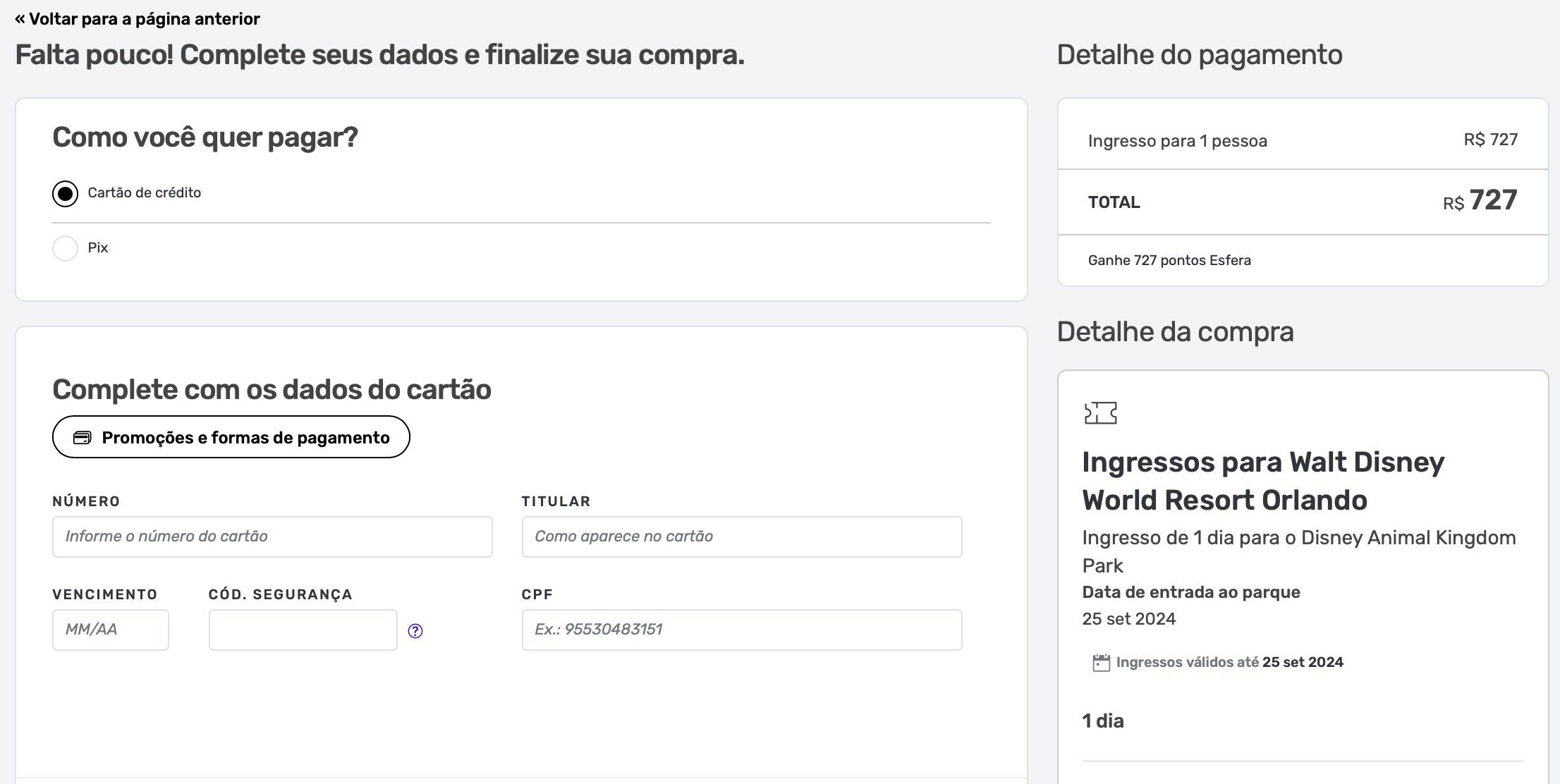Image resolution: width=1560 pixels, height=784 pixels.
Task: Click 'Ingresso de 1 dia para o Disney Animal Kingdom Park'
Action: click(1299, 551)
